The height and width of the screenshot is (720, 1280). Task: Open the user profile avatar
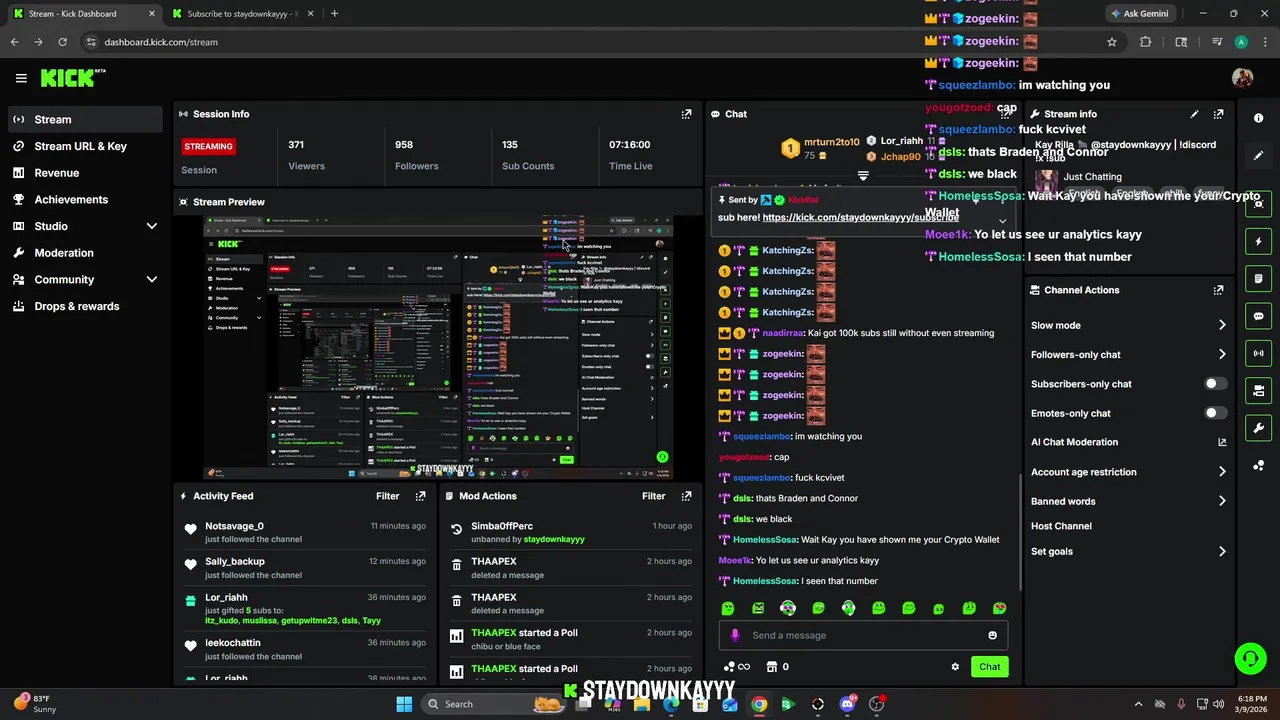pos(1242,78)
